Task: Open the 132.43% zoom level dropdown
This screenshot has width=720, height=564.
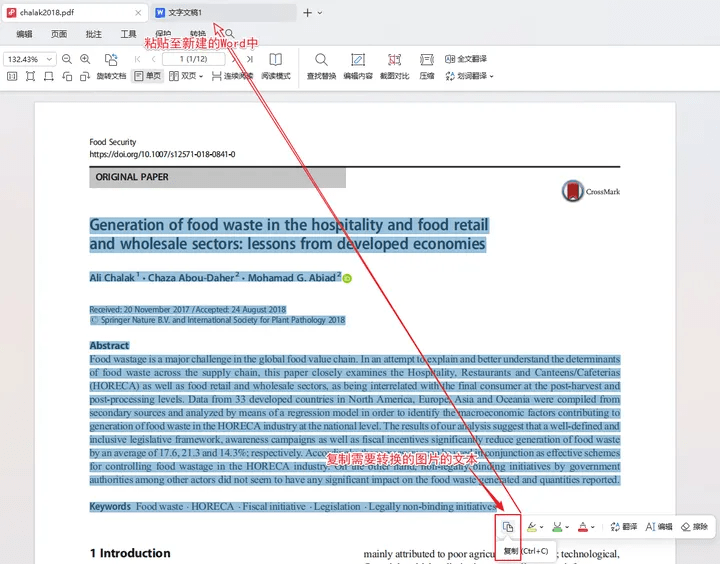Action: tap(29, 59)
